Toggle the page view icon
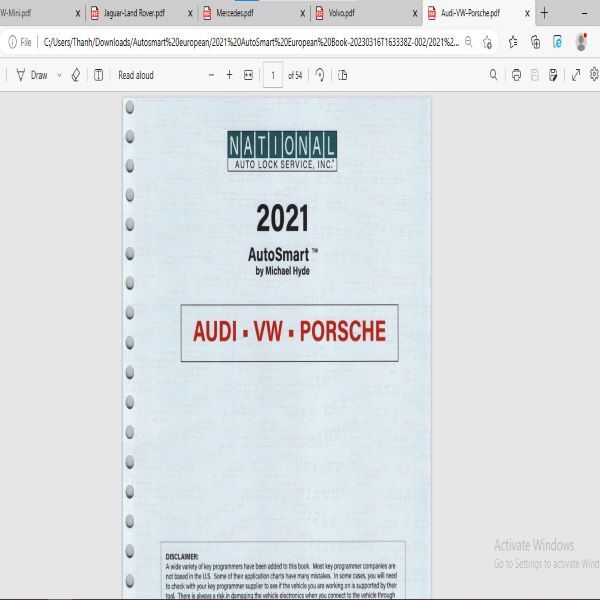 (342, 75)
